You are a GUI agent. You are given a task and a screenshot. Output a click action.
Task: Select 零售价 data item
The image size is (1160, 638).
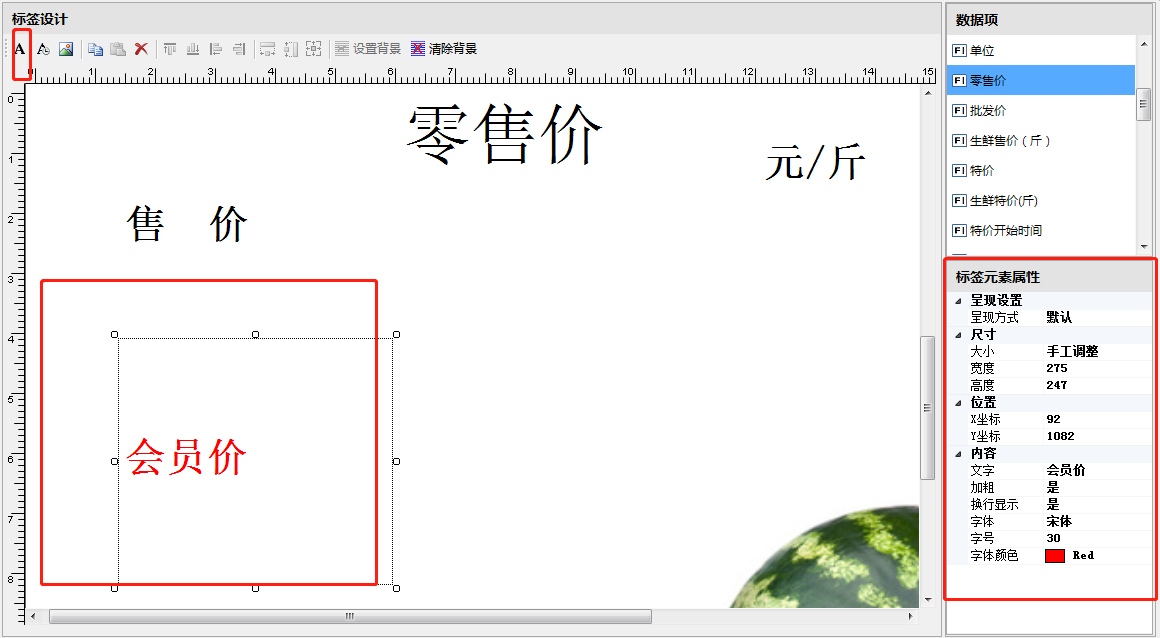click(x=1040, y=80)
